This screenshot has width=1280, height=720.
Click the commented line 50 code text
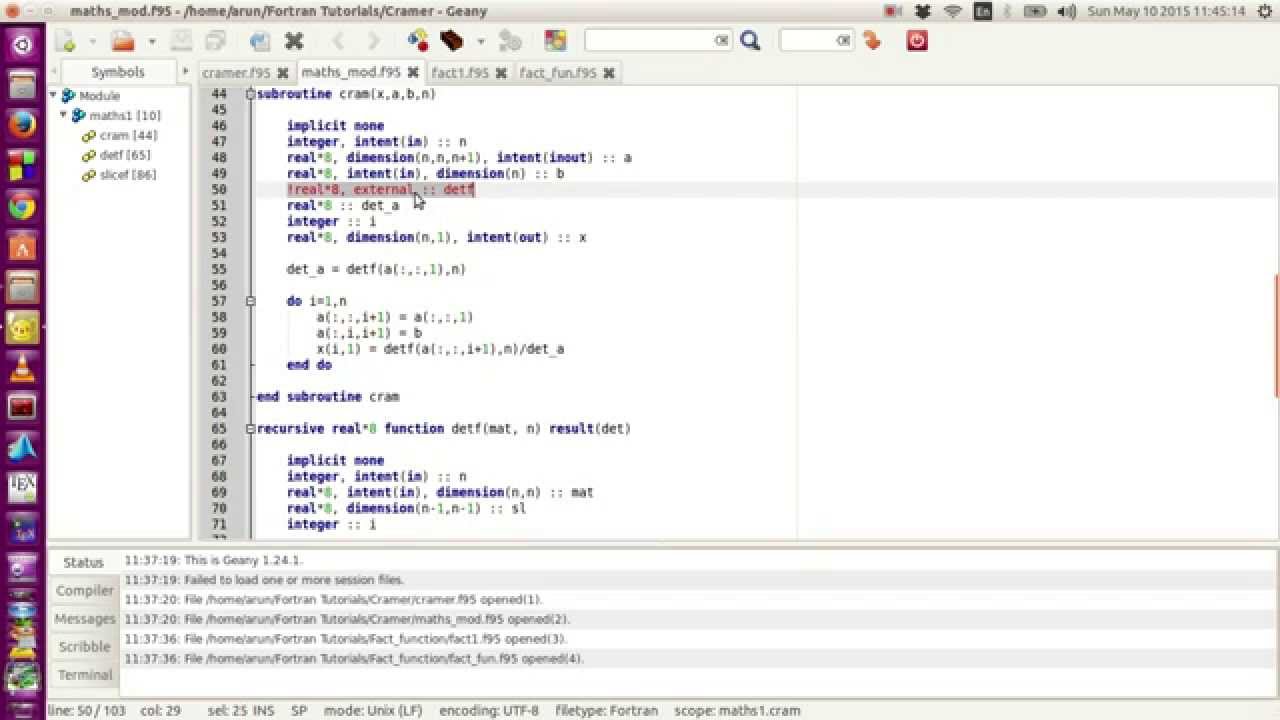pyautogui.click(x=381, y=189)
